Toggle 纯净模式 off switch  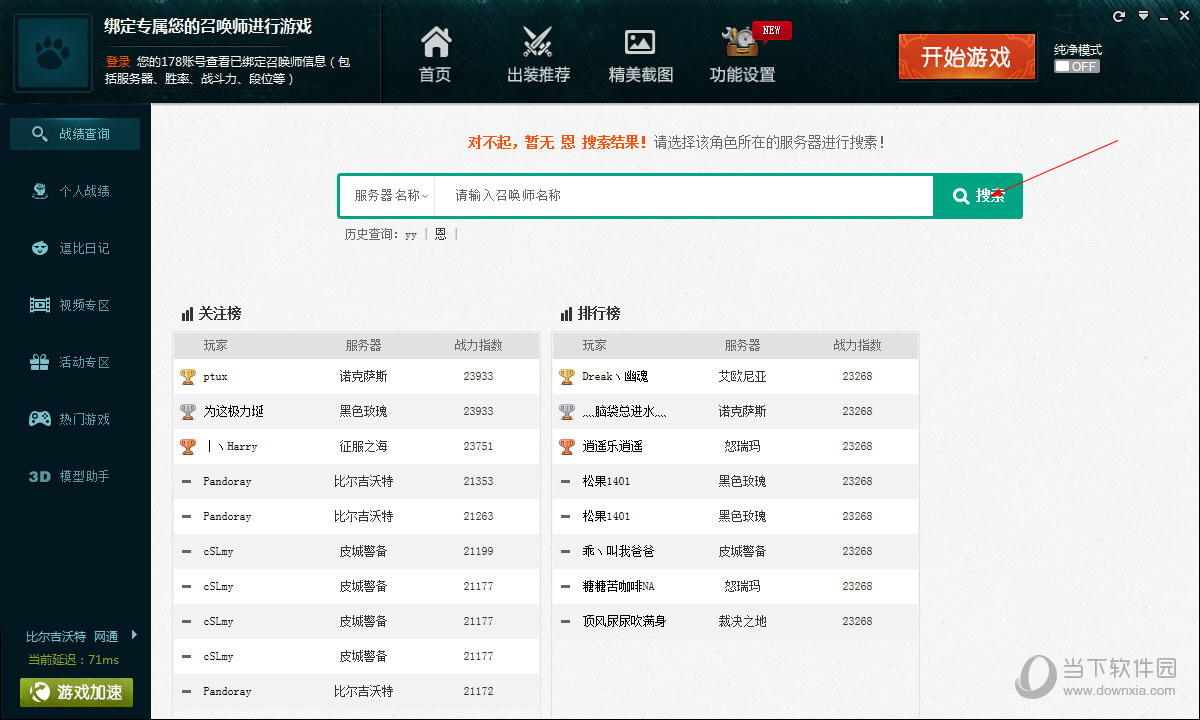point(1076,68)
